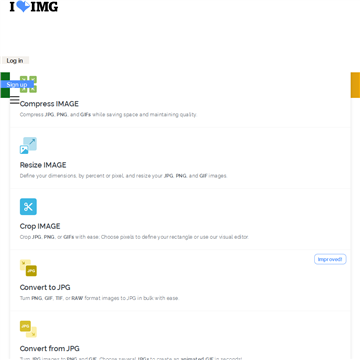Image resolution: width=360 pixels, height=360 pixels.
Task: Click the orange block at right edge
Action: (x=355, y=85)
